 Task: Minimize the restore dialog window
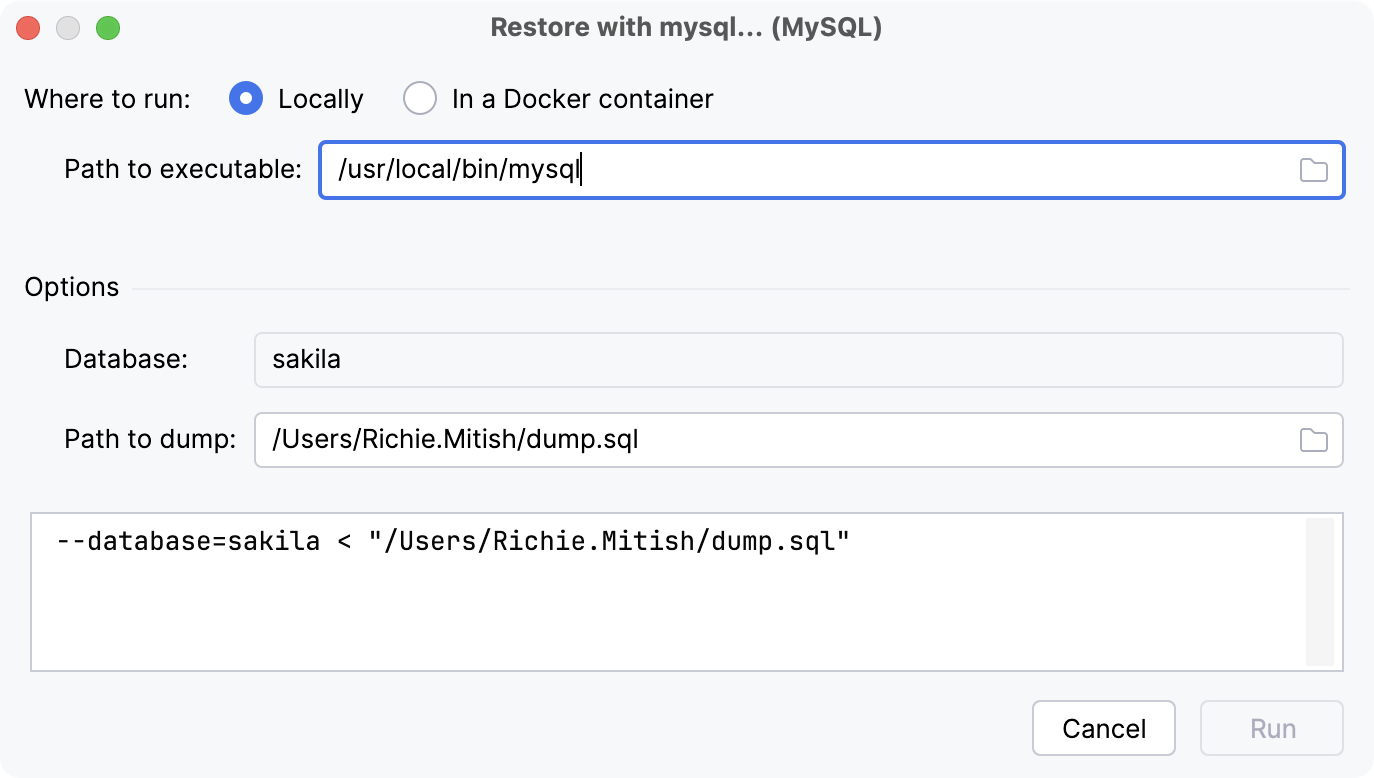click(68, 28)
